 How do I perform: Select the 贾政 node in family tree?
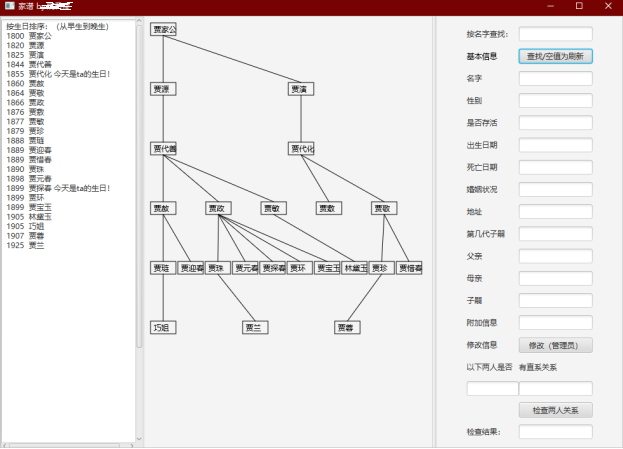(218, 208)
